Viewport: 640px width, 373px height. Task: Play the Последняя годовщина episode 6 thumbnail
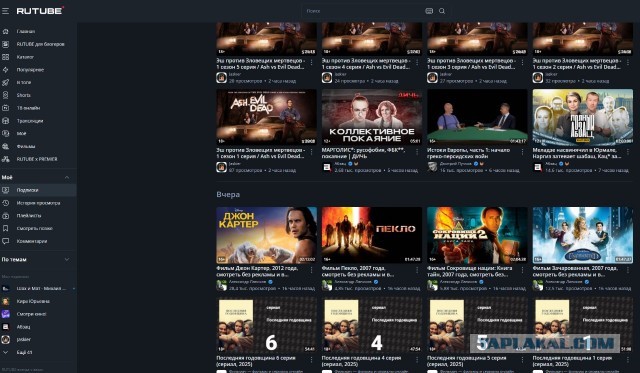267,325
